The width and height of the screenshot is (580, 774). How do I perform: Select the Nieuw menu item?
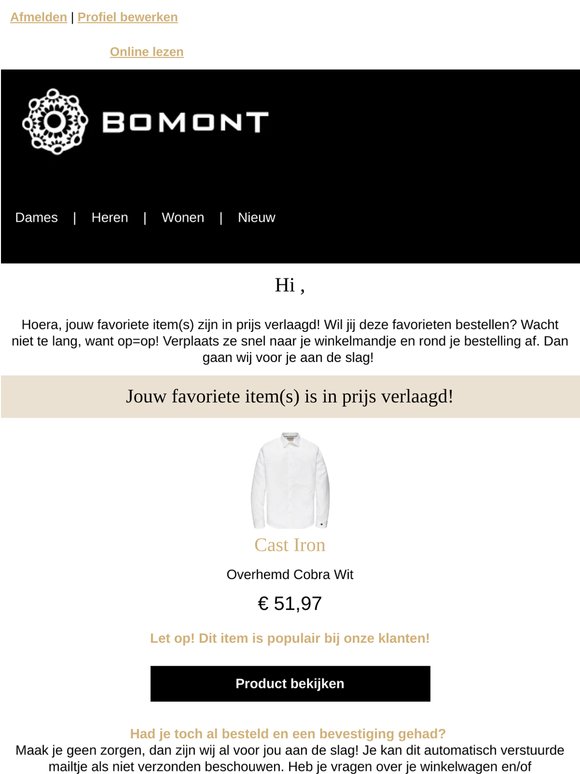(x=256, y=218)
